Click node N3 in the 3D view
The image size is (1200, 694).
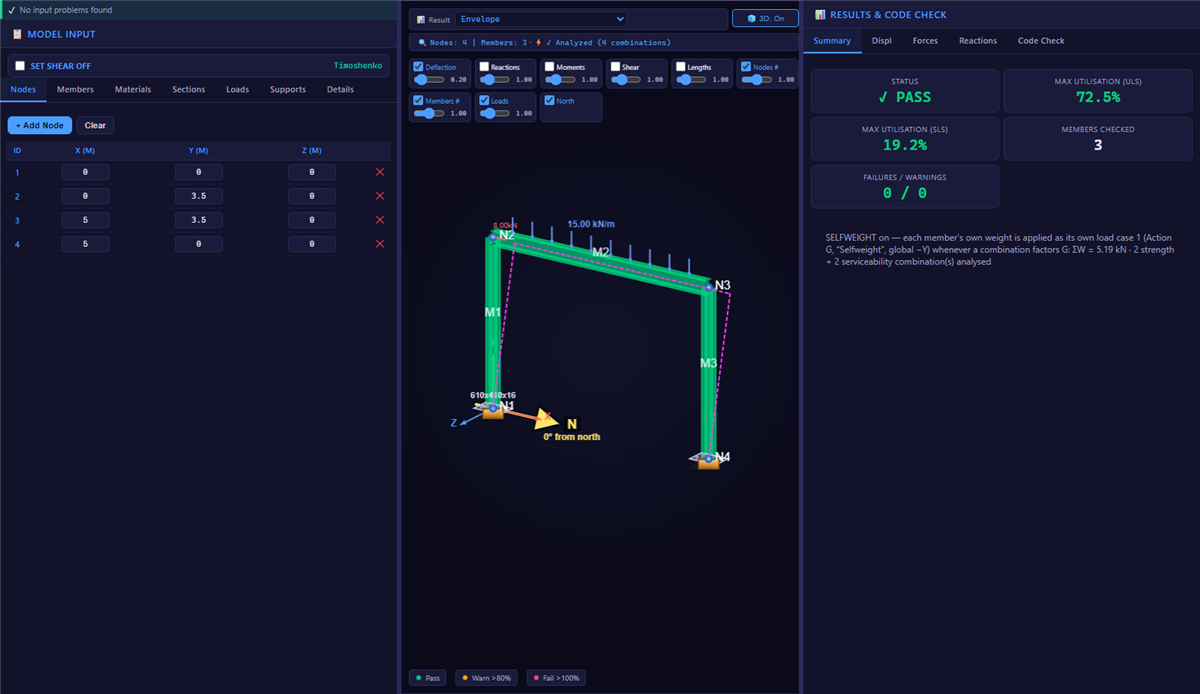tap(708, 287)
